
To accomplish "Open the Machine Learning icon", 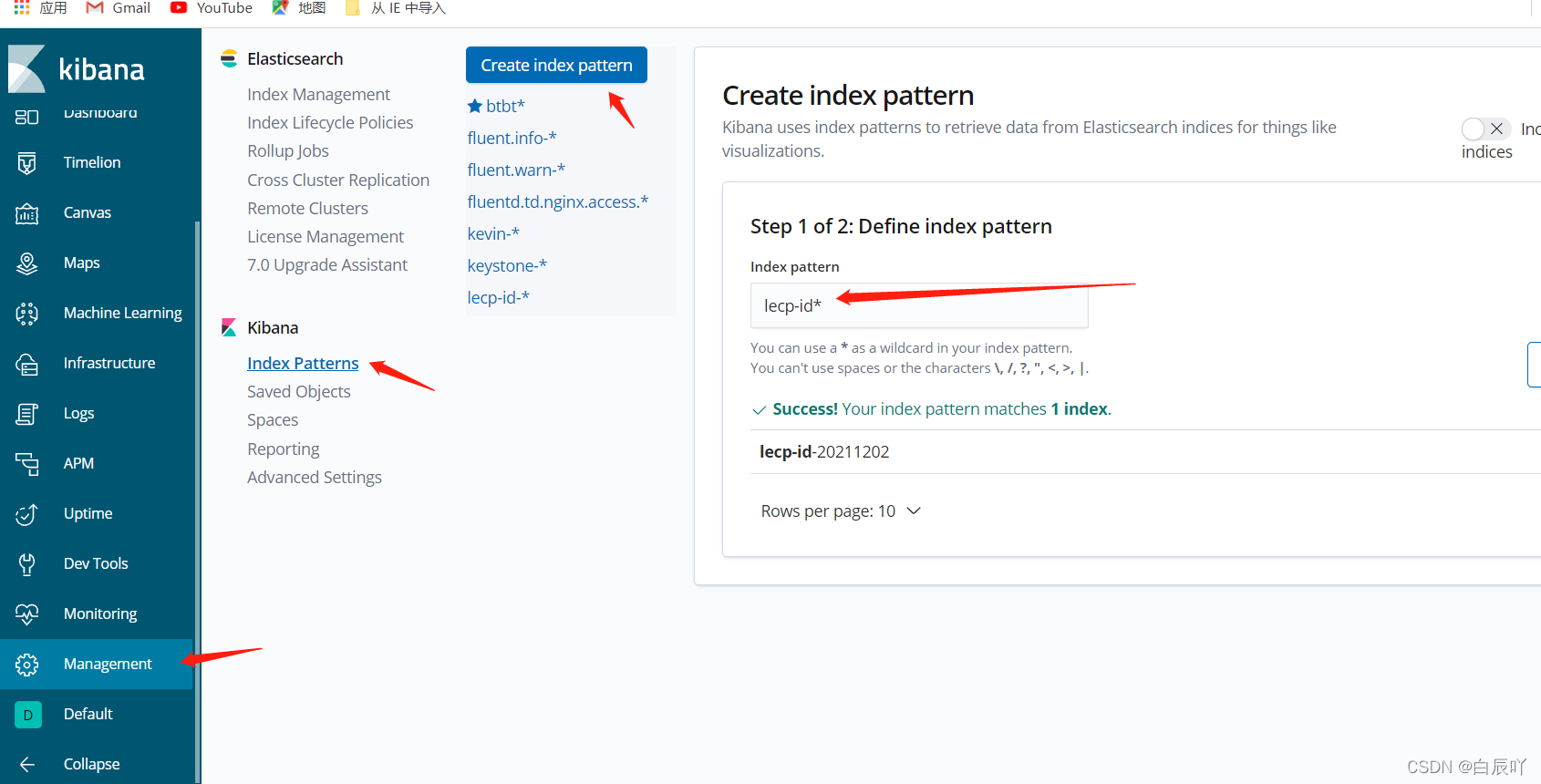I will [27, 314].
